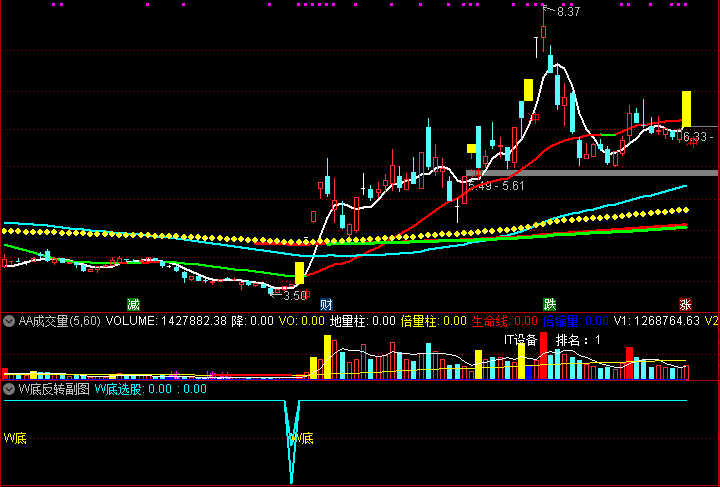Click the IT设备 sector label

(x=520, y=340)
